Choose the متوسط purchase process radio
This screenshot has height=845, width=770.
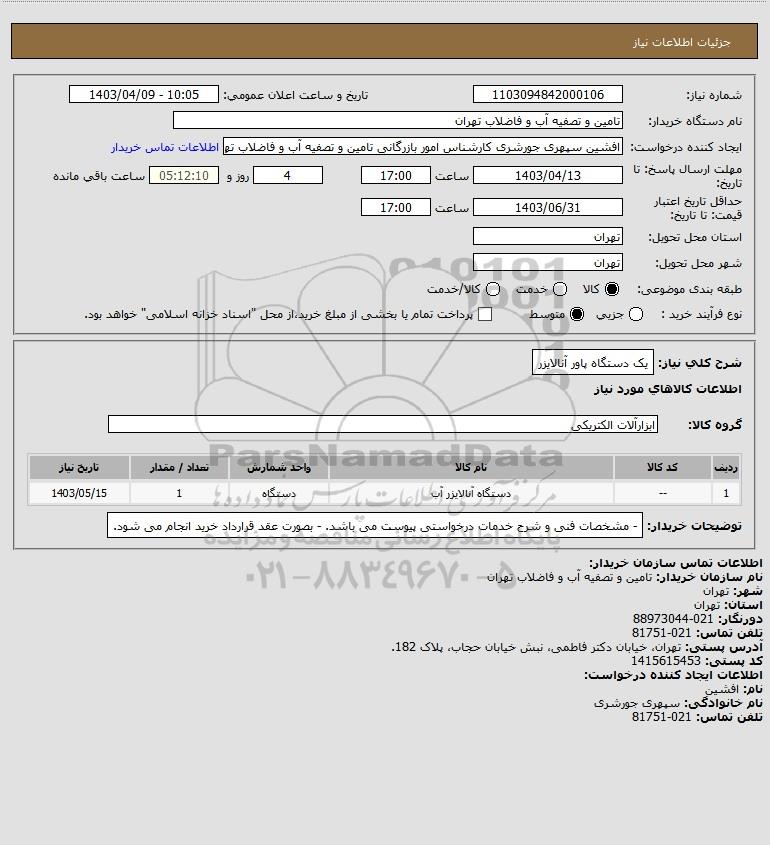pos(577,314)
